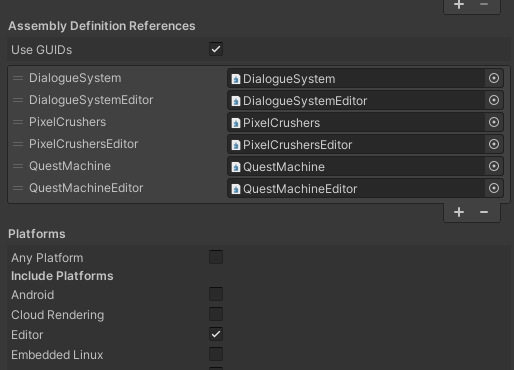
Task: Click the DialogueSystemEditor asset file icon
Action: pyautogui.click(x=236, y=101)
